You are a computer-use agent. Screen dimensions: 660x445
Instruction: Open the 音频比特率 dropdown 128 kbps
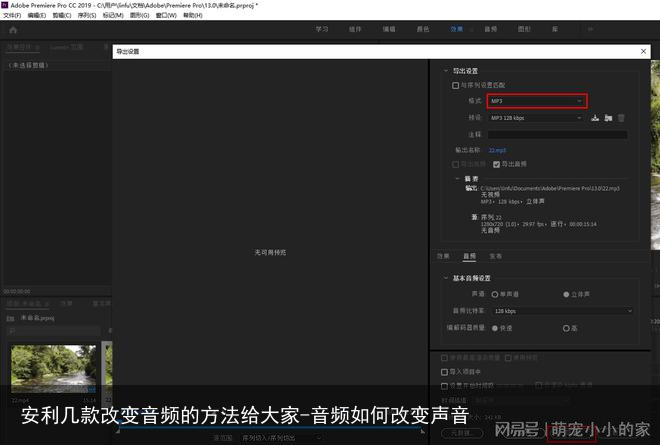pos(563,311)
